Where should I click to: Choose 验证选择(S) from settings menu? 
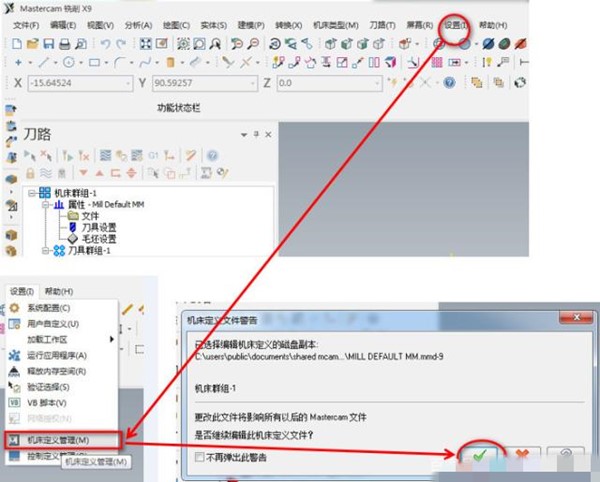(48, 387)
